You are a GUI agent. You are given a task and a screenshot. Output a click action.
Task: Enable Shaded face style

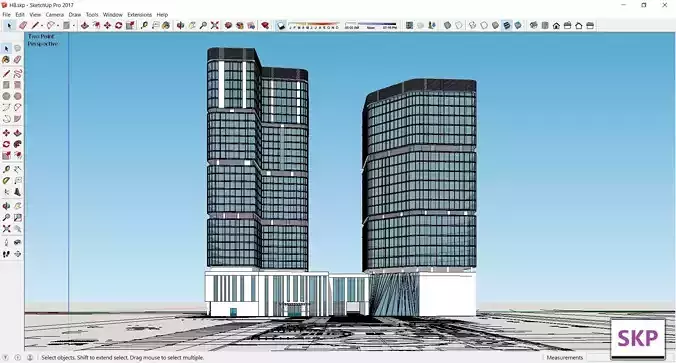[495, 25]
